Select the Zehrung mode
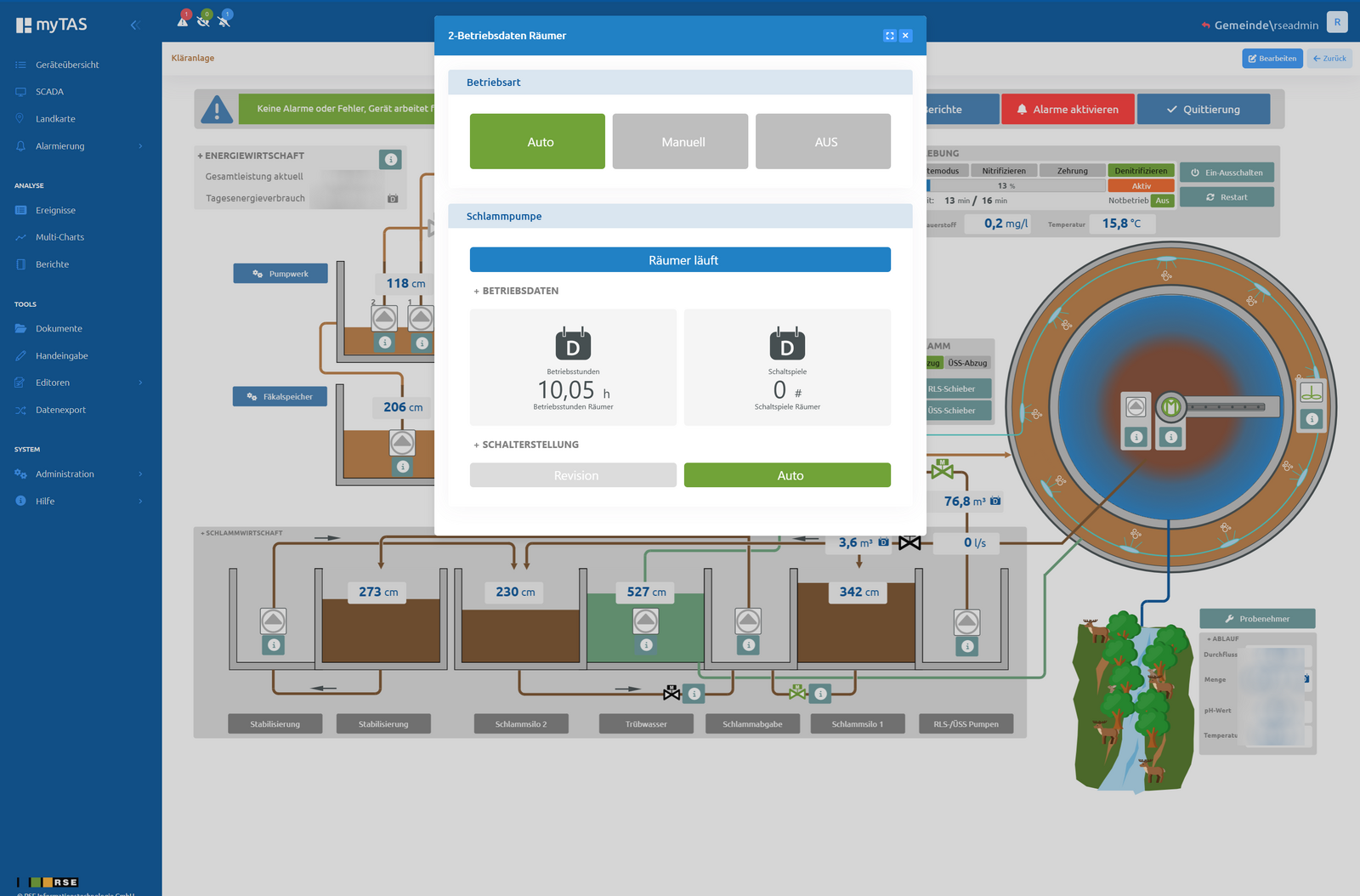 1073,171
